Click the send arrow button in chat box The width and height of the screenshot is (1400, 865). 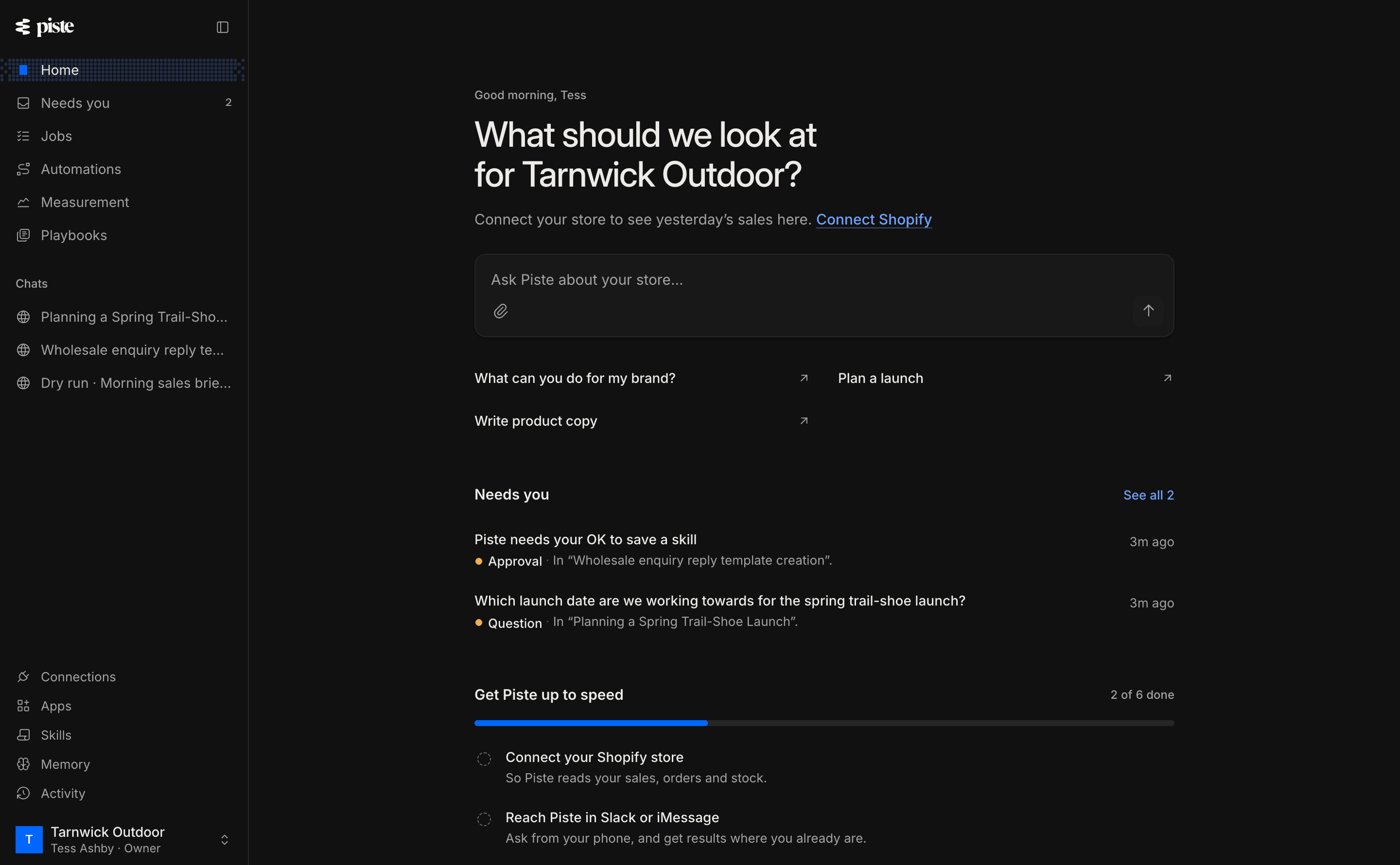tap(1148, 311)
